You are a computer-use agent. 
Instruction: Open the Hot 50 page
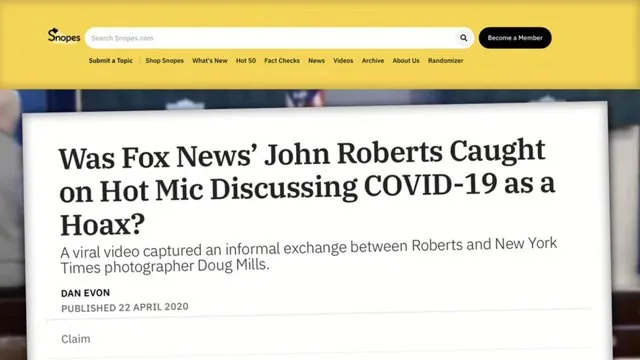point(246,60)
